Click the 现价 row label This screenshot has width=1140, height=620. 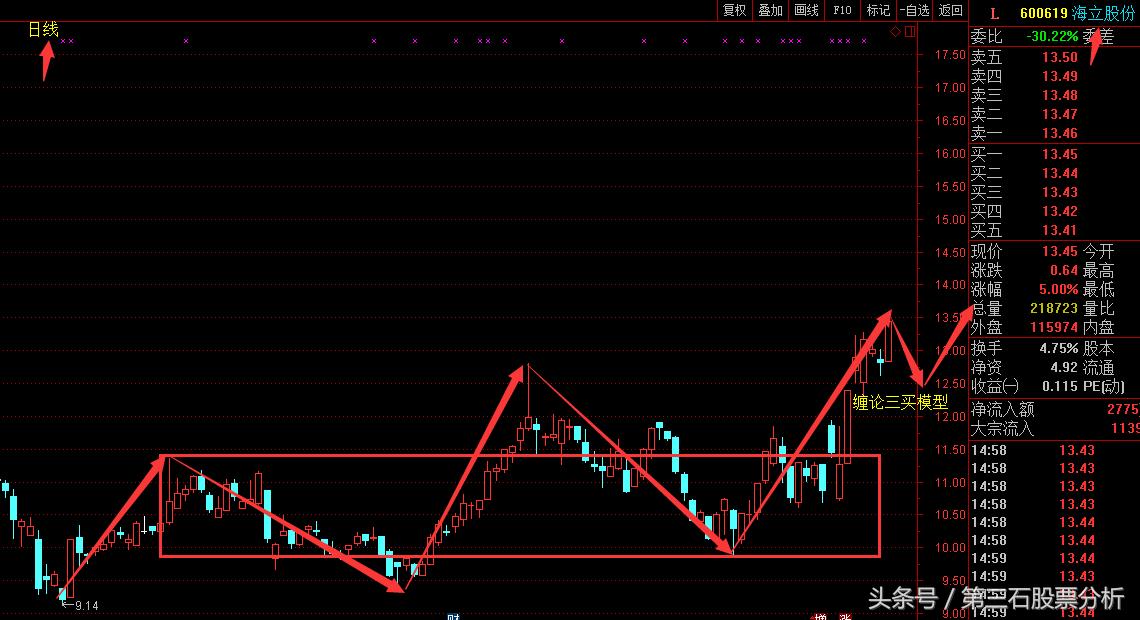[x=987, y=251]
